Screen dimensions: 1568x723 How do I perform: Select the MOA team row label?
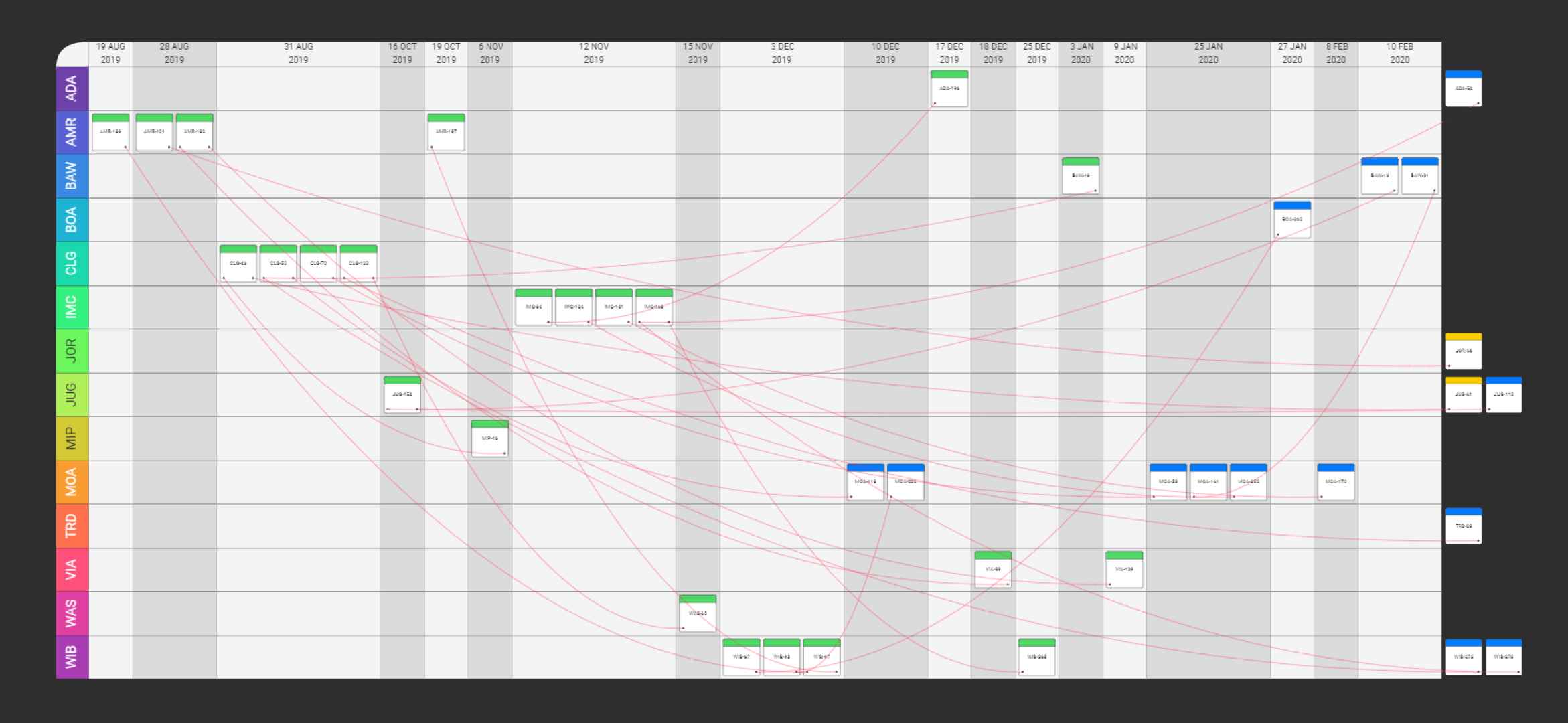[72, 482]
